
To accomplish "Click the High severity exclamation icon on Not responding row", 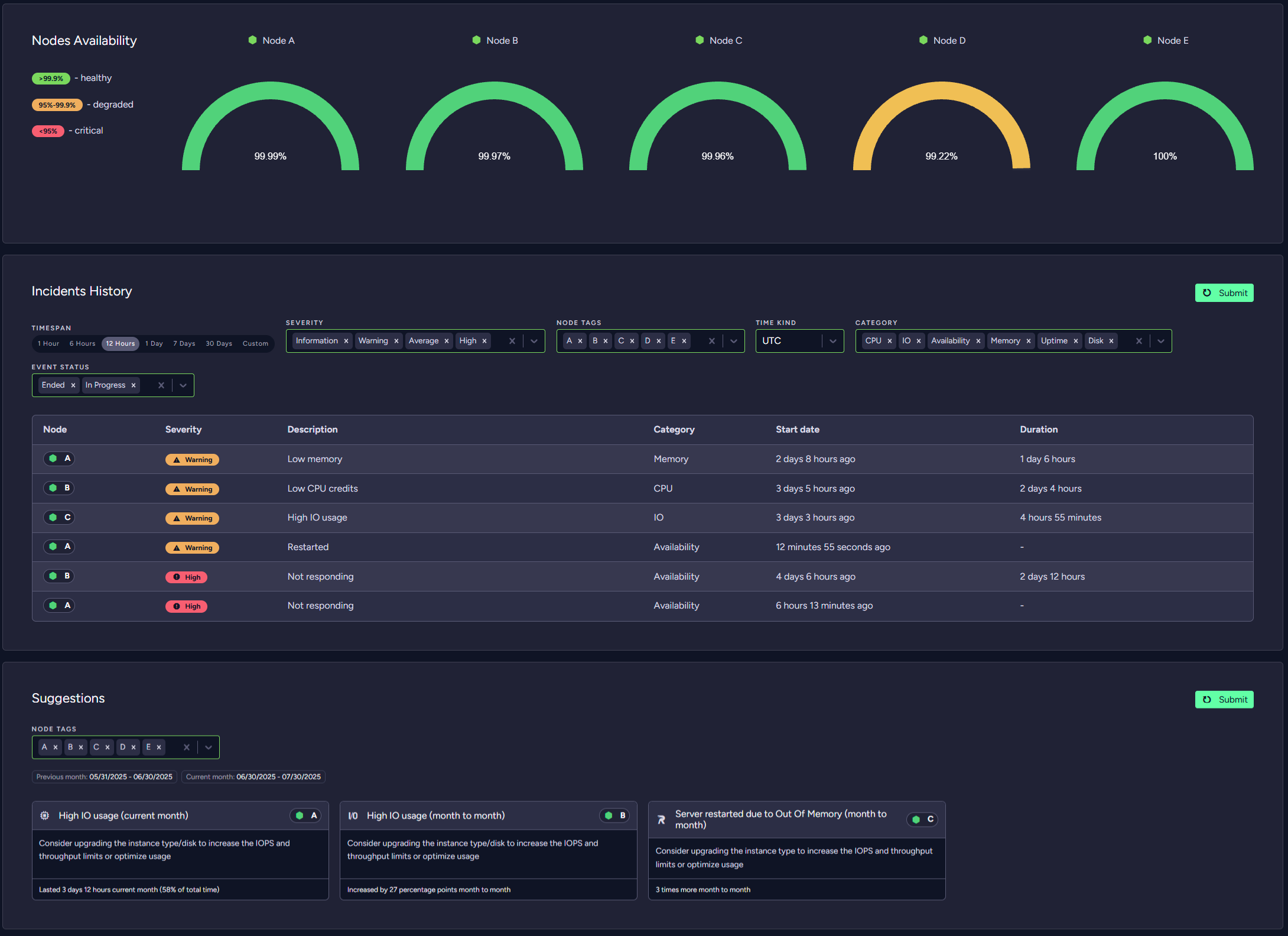I will click(x=177, y=577).
